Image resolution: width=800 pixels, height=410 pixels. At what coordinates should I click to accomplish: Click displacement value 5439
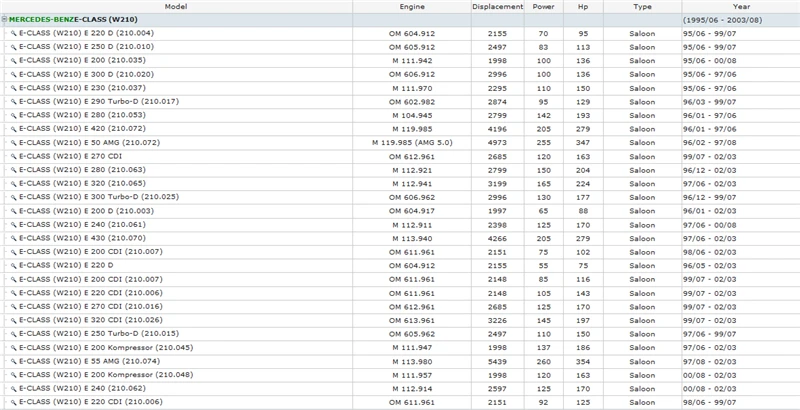coord(497,362)
